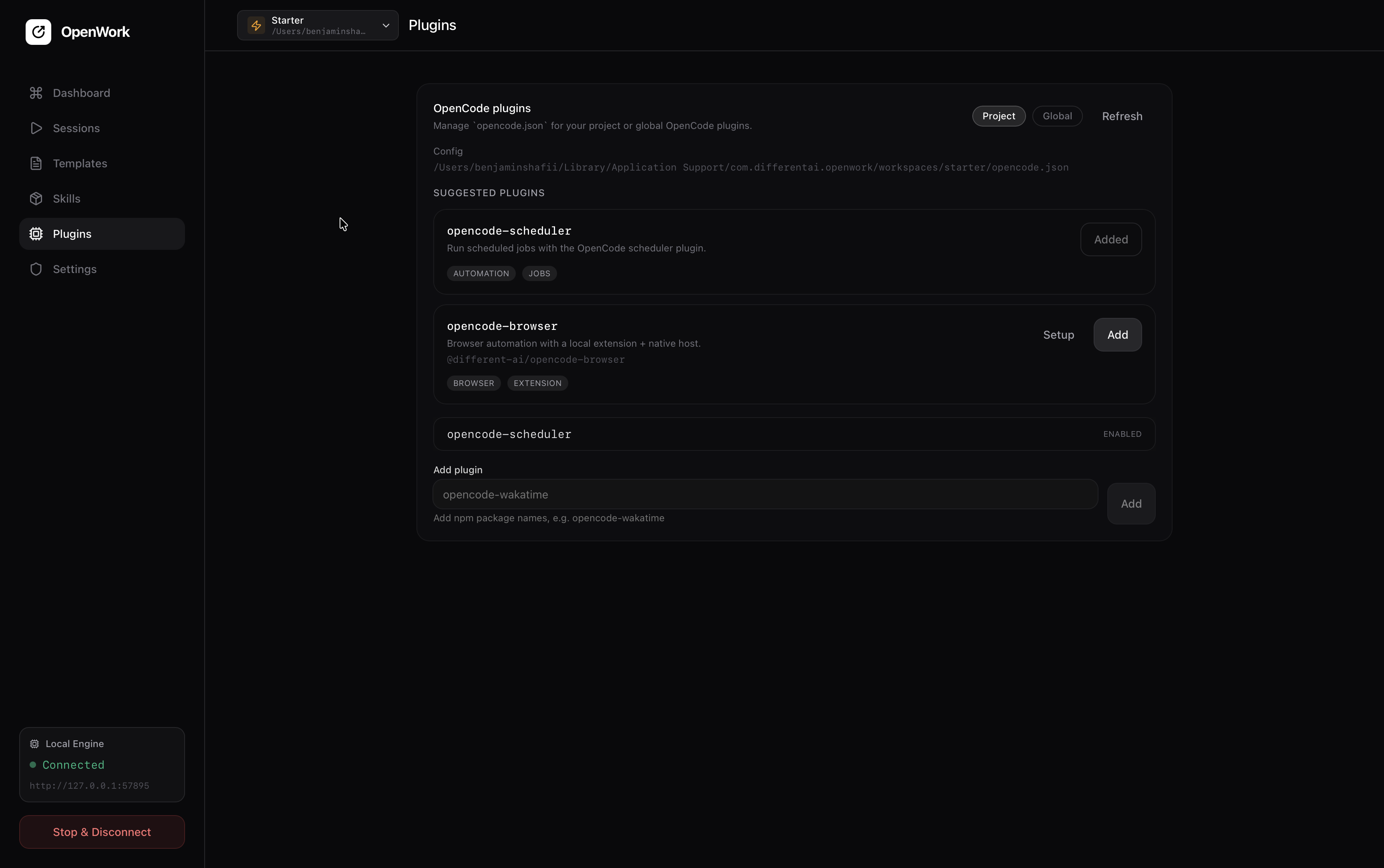The width and height of the screenshot is (1384, 868).
Task: Open the workspace selector showing /Users/benjaminsha...
Action: click(x=318, y=25)
